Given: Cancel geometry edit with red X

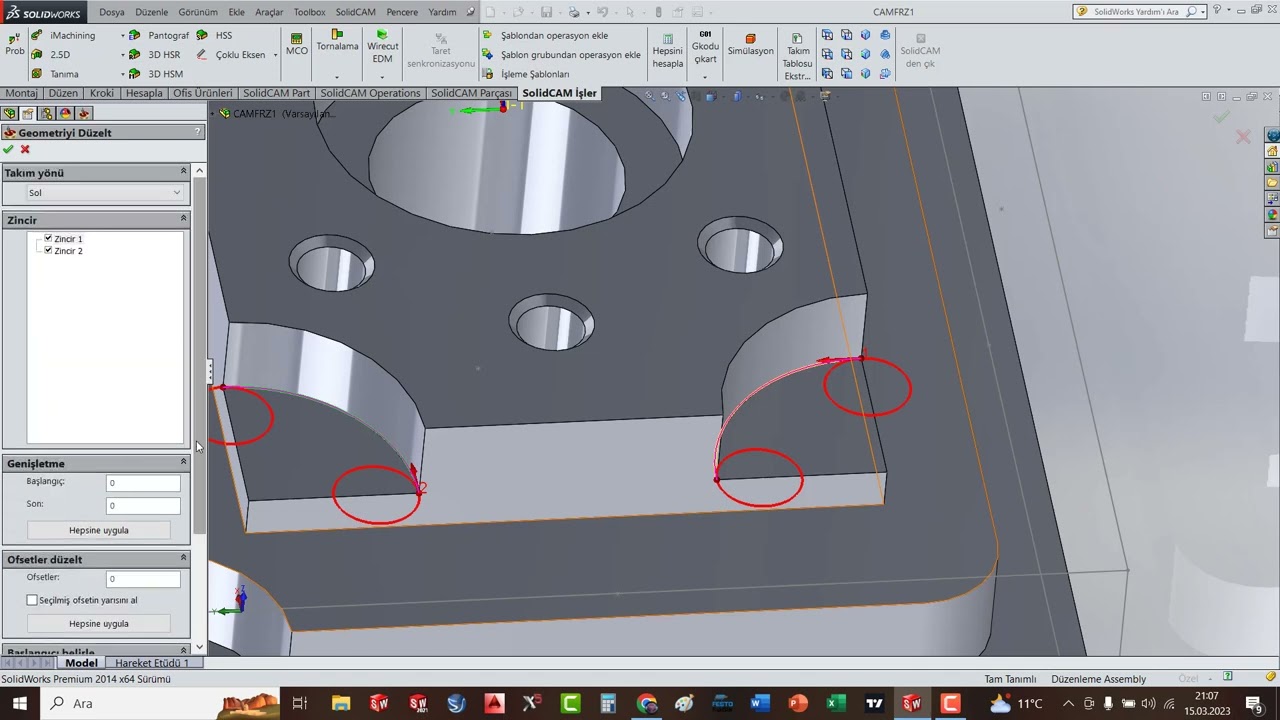Looking at the screenshot, I should pos(25,149).
